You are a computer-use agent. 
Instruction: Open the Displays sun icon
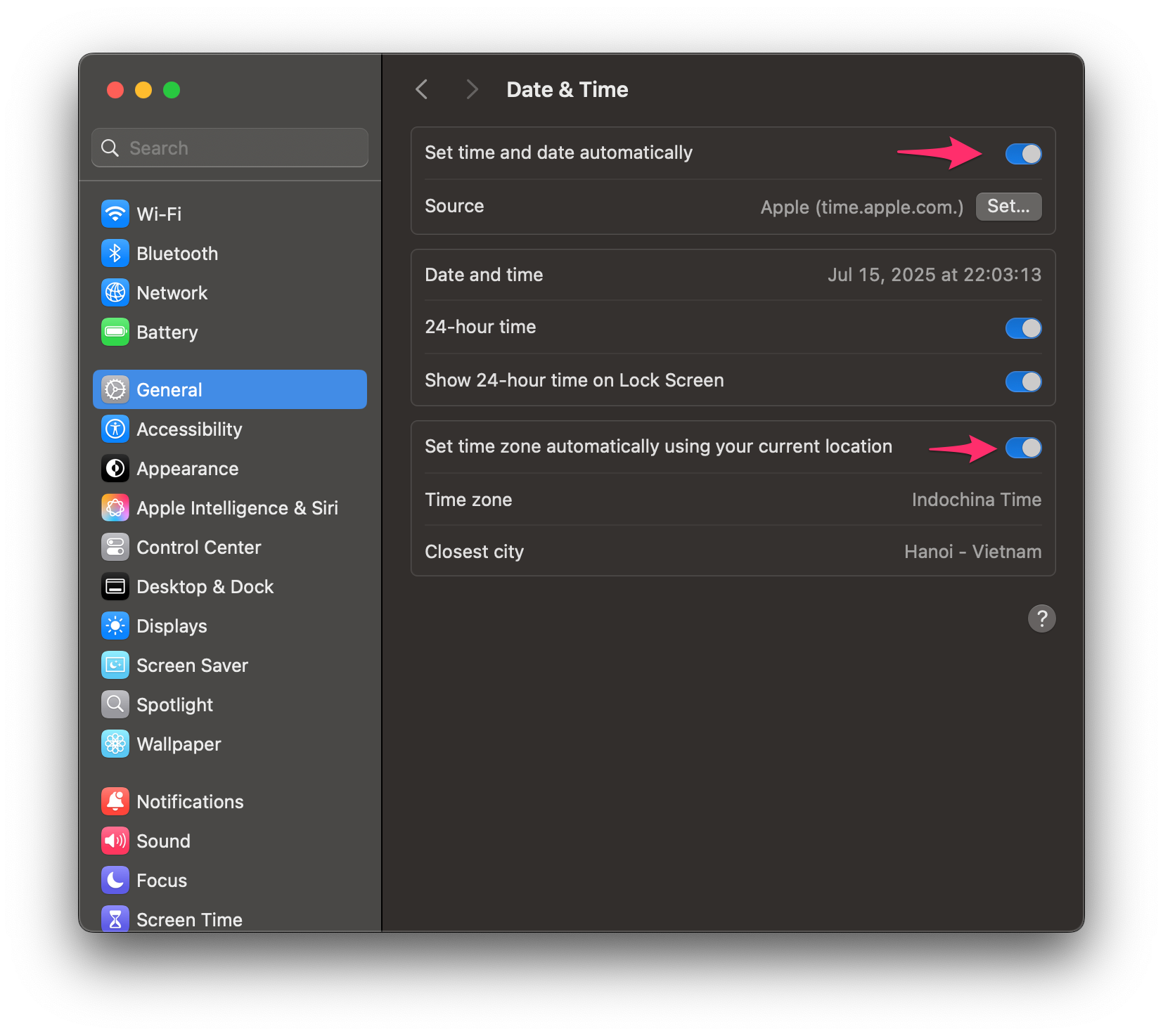coord(115,626)
